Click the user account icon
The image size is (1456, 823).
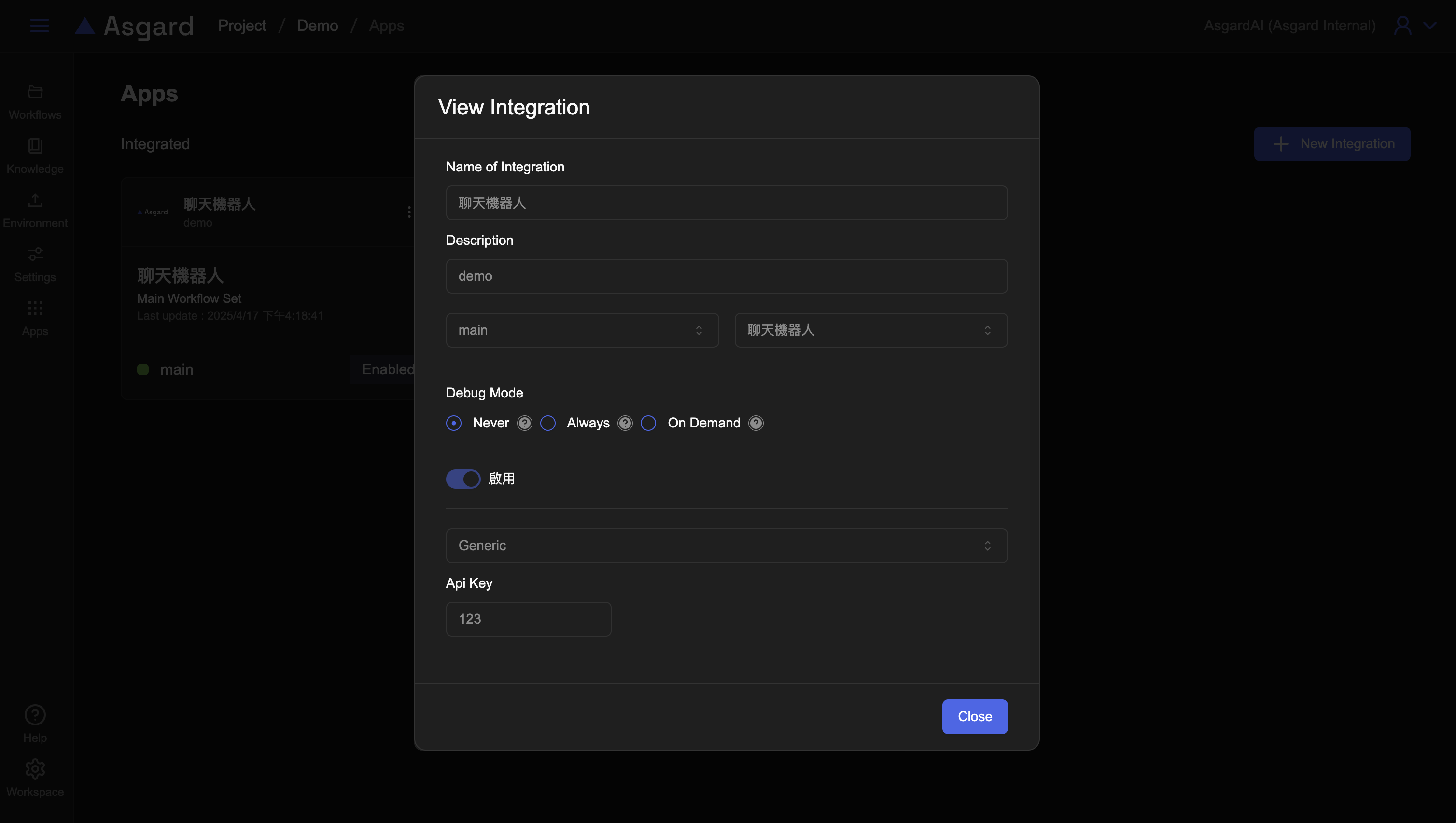pyautogui.click(x=1402, y=26)
